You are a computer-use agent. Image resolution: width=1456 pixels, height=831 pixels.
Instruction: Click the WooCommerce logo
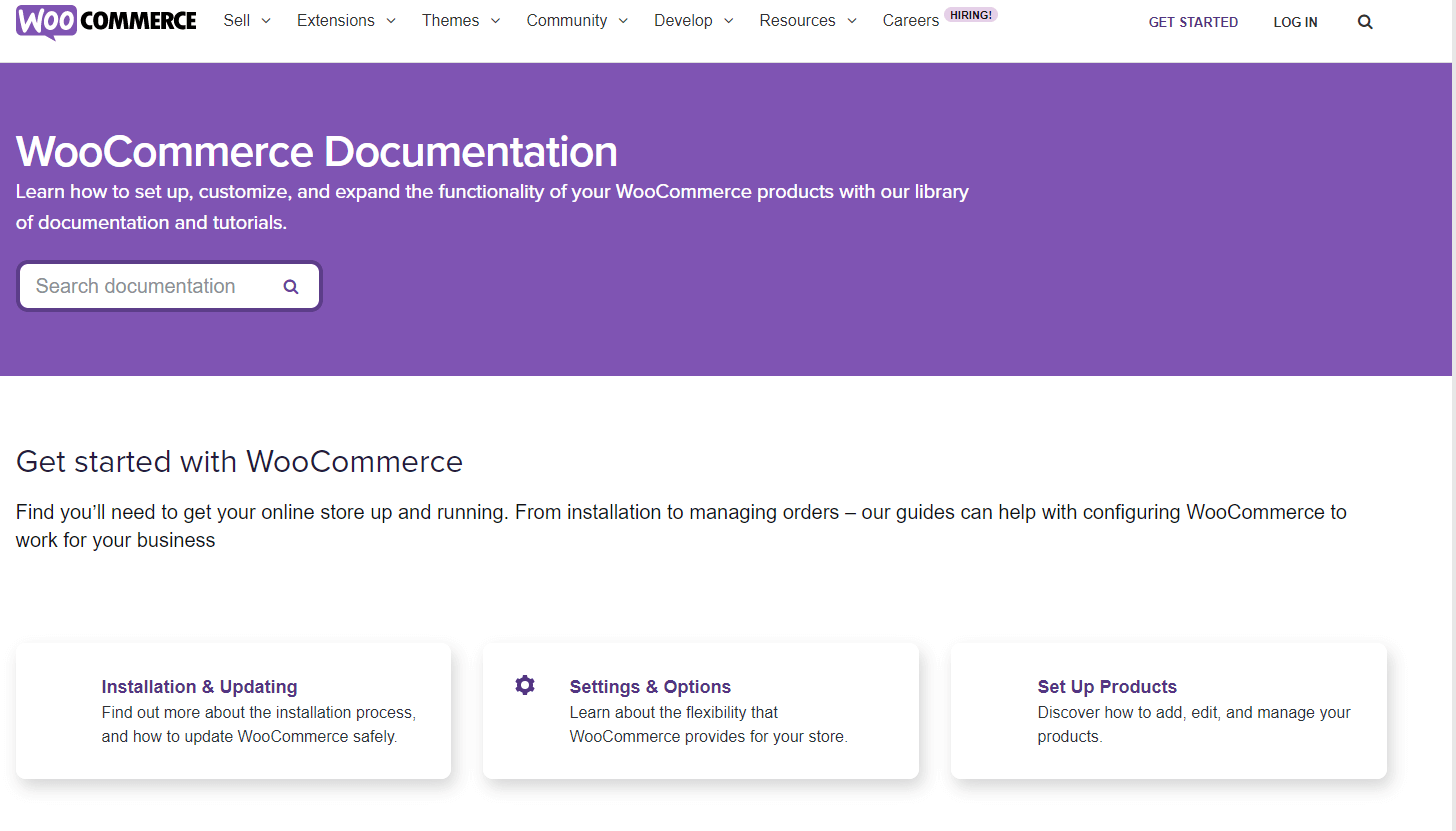(106, 21)
